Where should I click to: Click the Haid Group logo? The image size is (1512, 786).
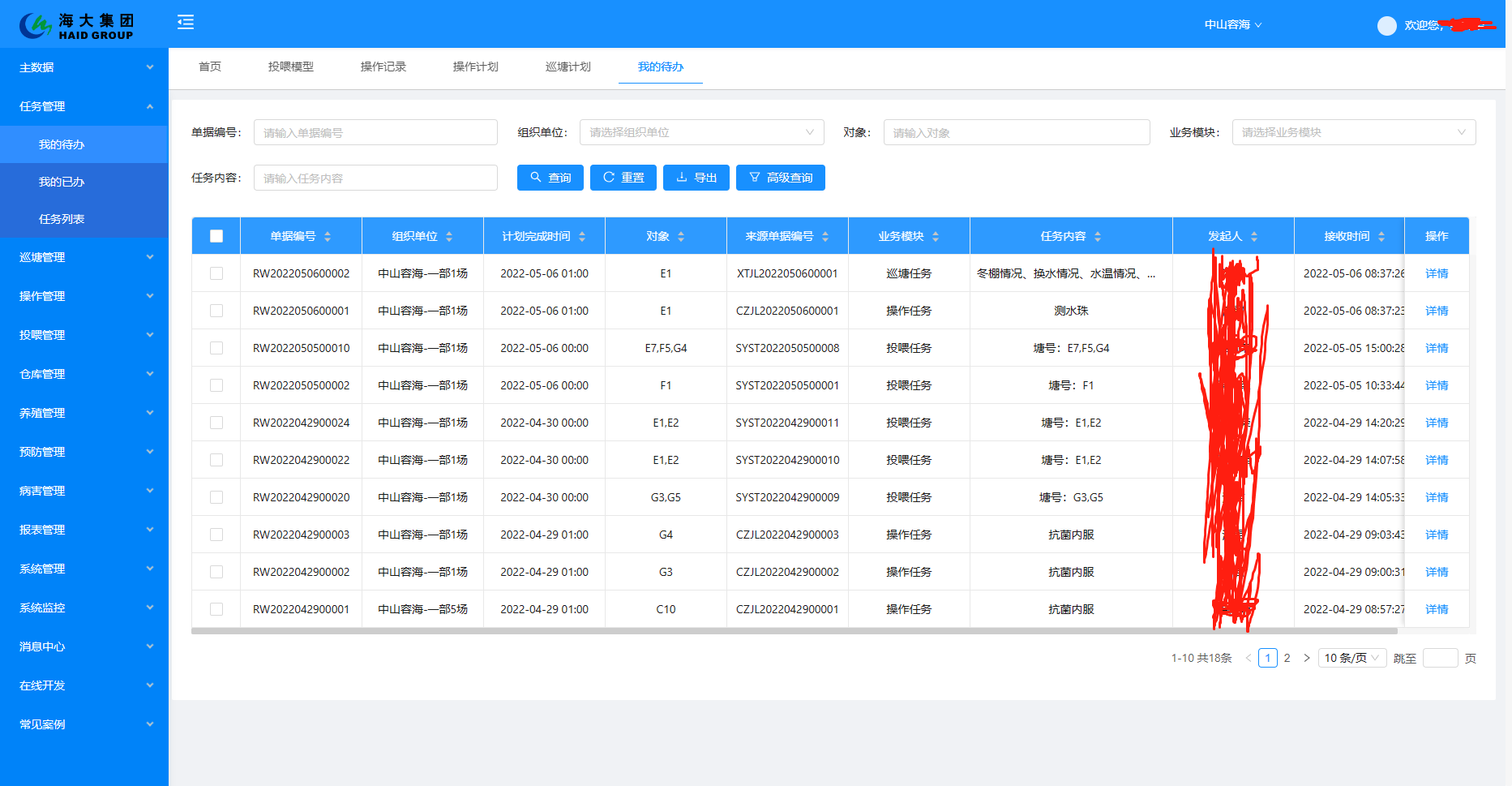coord(77,26)
